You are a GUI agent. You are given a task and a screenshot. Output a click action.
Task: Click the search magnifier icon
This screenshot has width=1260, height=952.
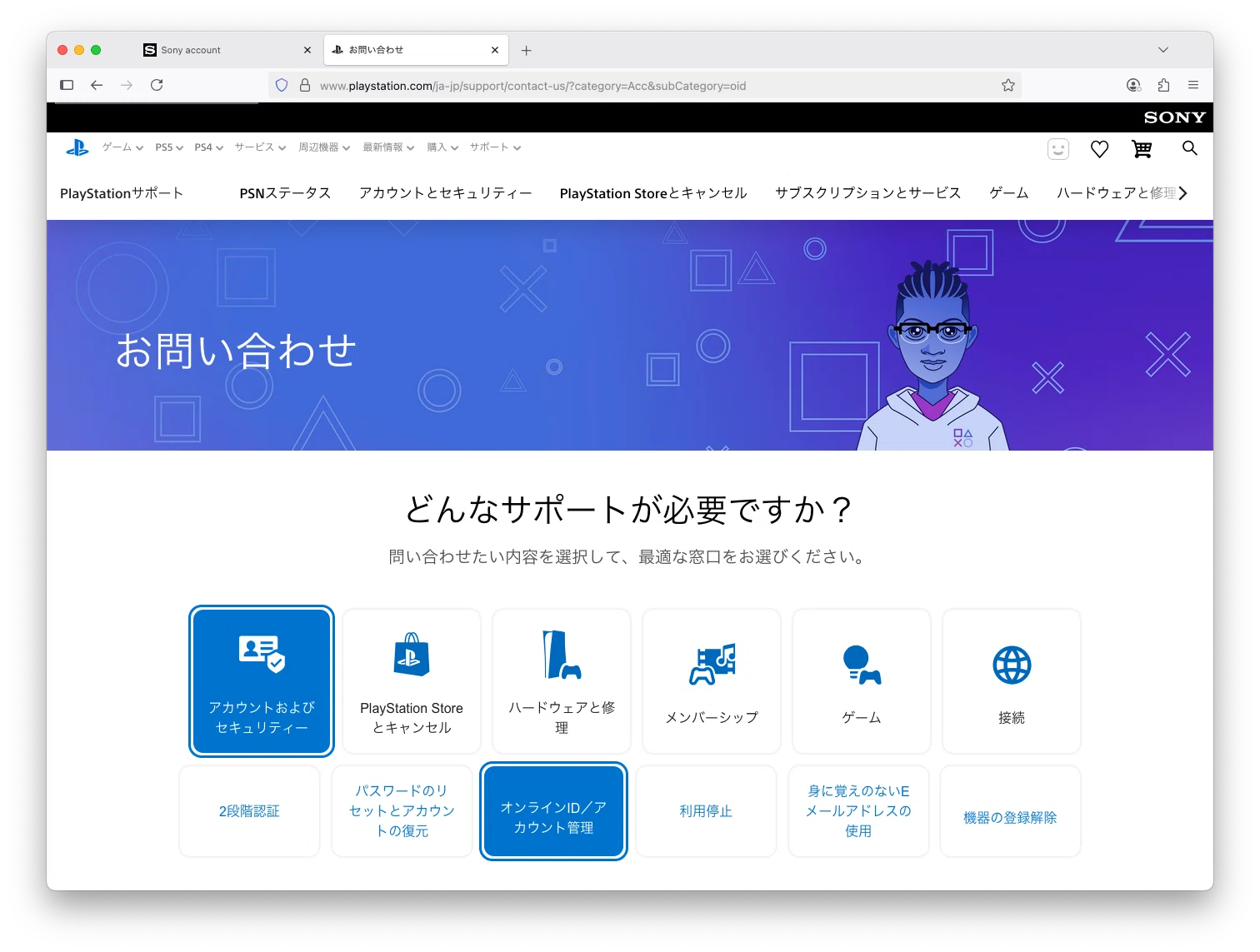pyautogui.click(x=1190, y=148)
